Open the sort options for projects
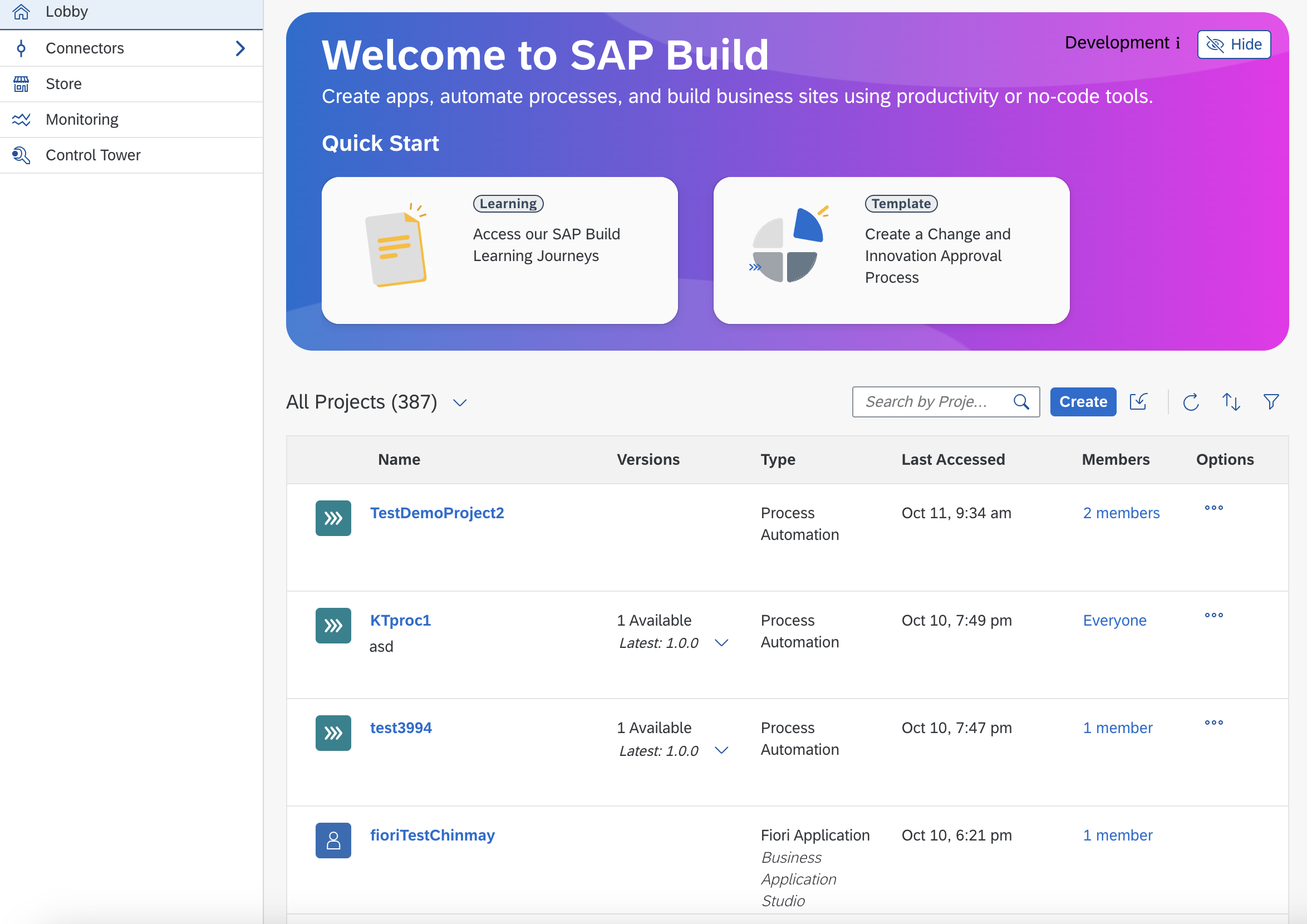 click(1231, 402)
